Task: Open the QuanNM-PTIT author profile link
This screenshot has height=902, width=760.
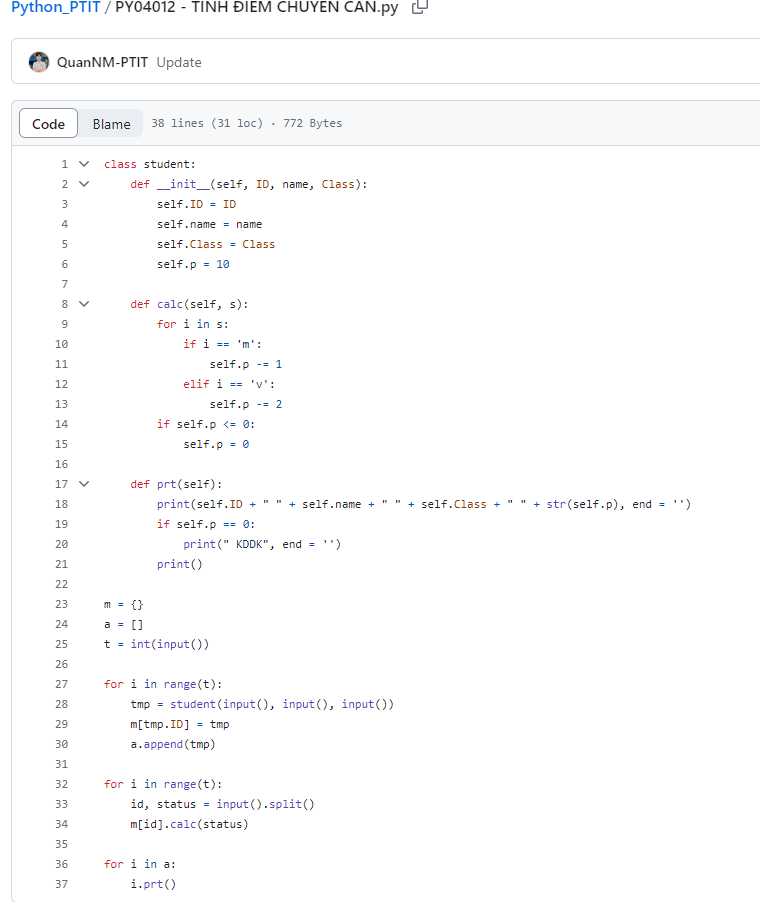Action: (102, 62)
